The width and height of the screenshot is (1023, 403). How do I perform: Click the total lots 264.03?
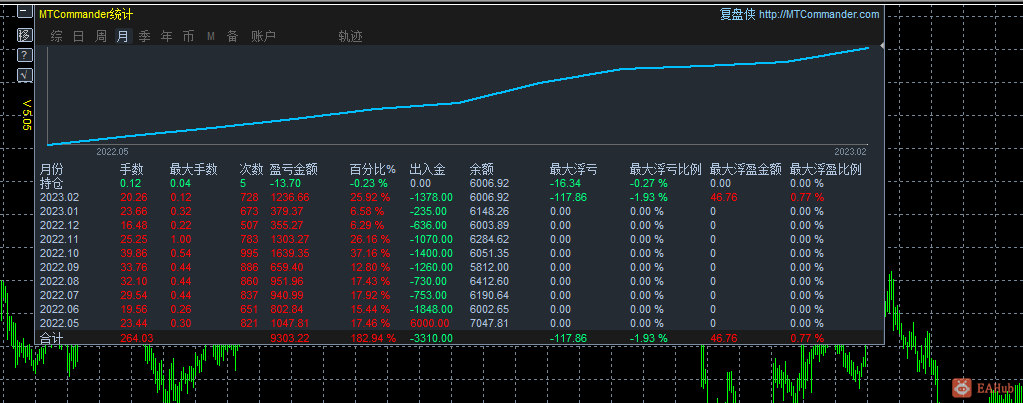tap(136, 338)
